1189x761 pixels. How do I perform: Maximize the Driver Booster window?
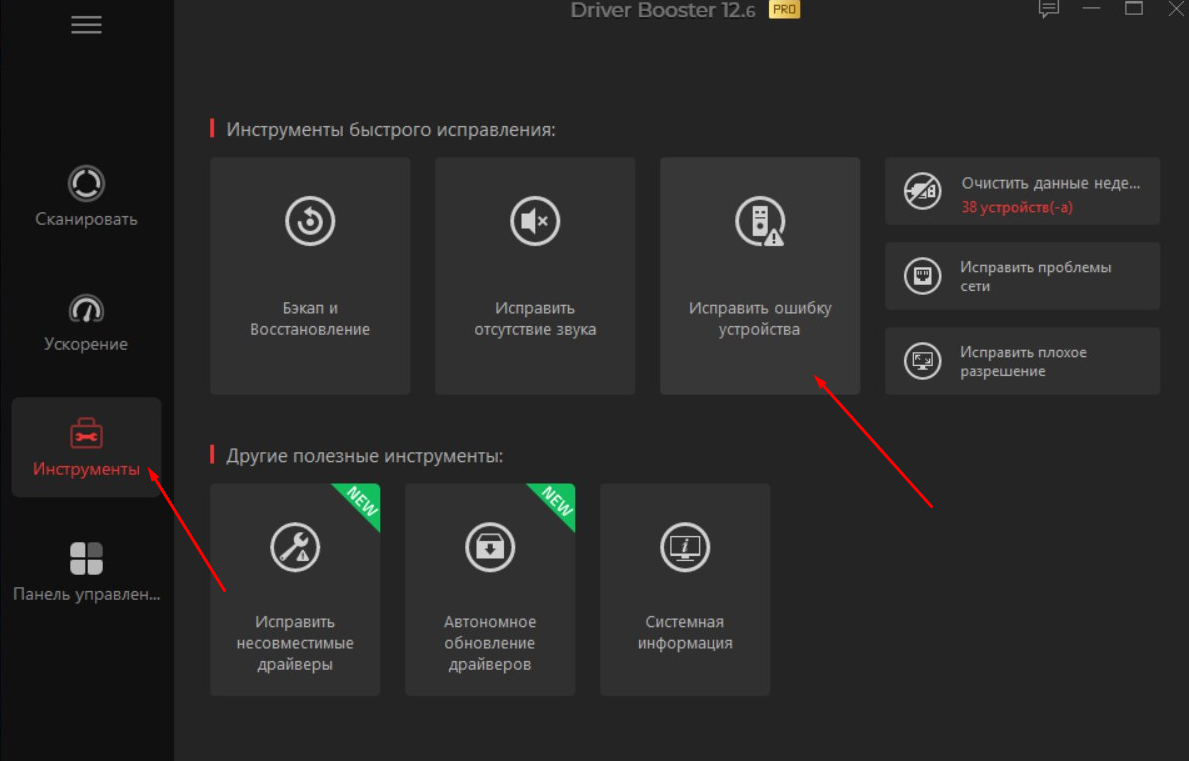point(1134,8)
